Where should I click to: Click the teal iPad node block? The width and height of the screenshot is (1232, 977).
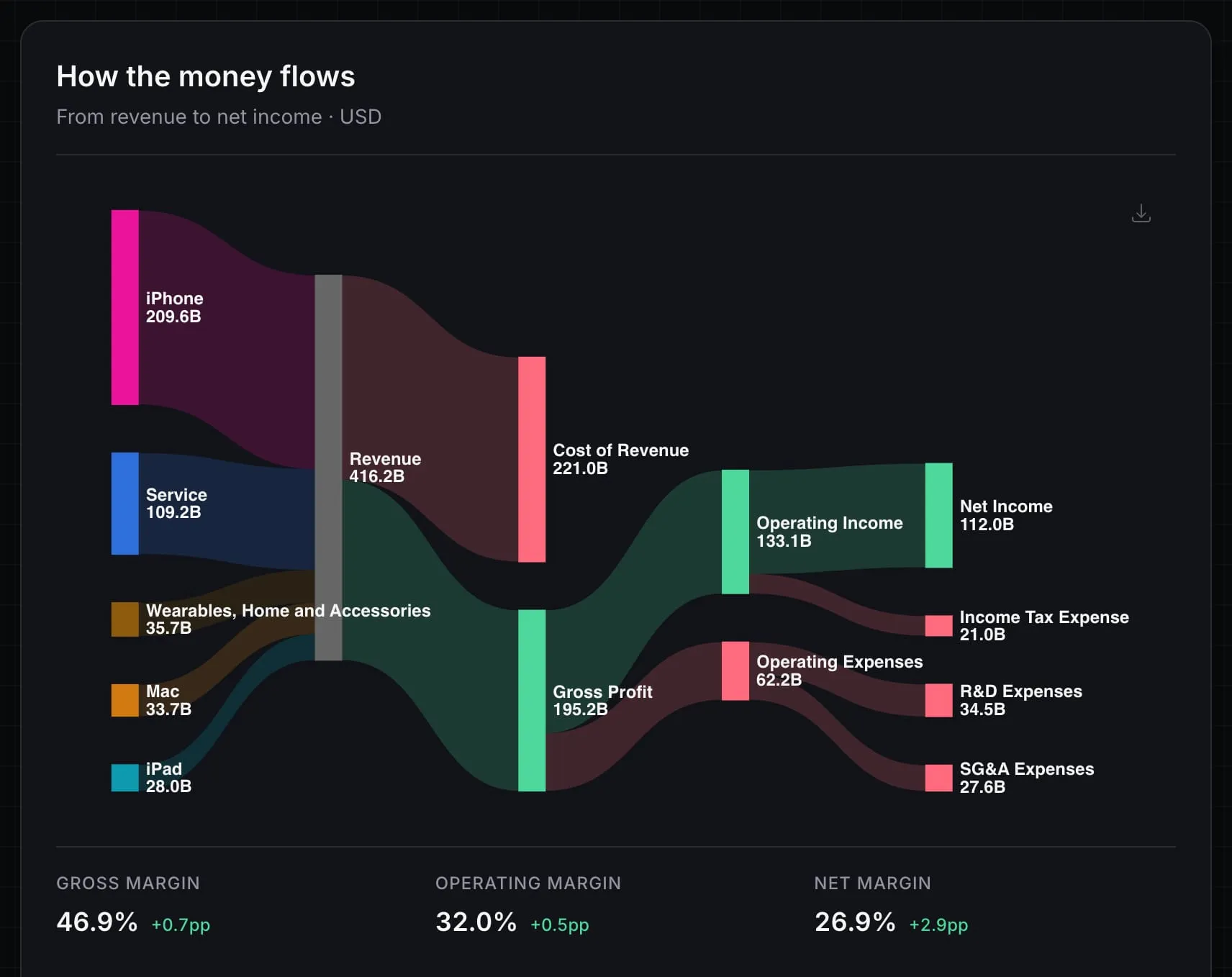124,778
